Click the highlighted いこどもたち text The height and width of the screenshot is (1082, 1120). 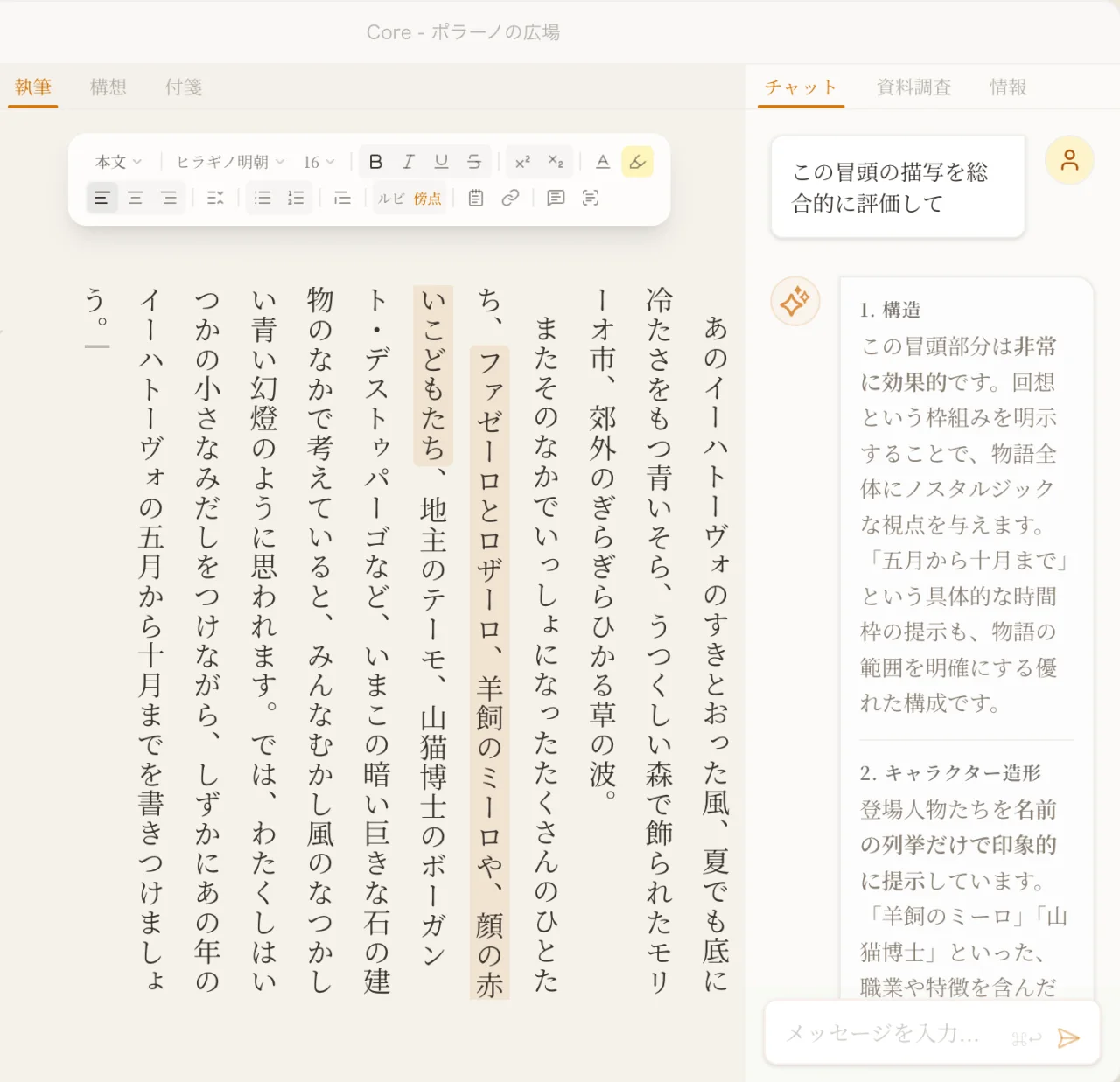(x=433, y=376)
